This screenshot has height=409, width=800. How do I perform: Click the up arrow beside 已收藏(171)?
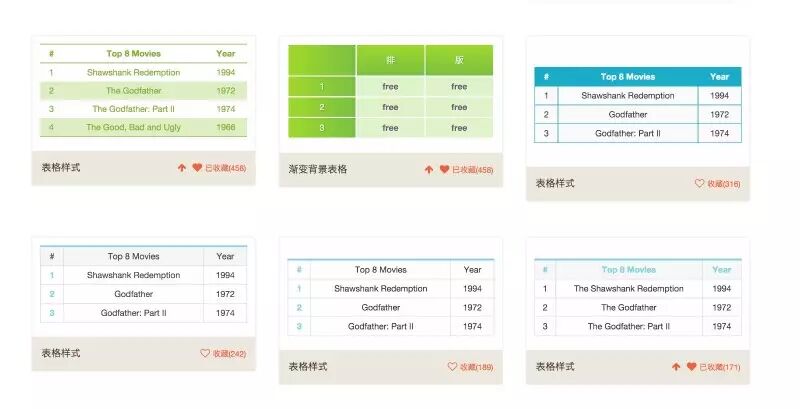point(676,367)
